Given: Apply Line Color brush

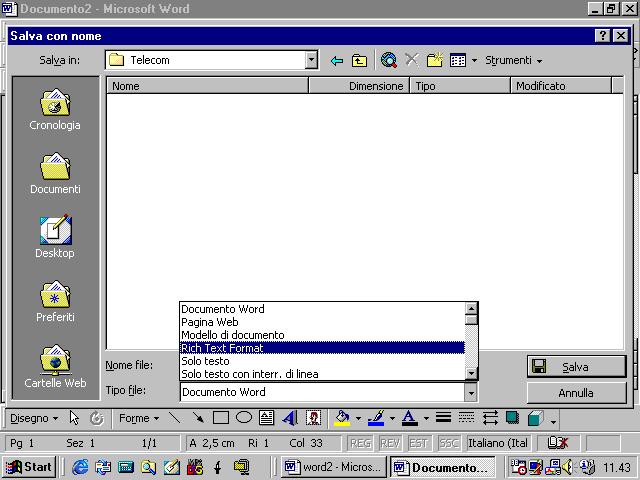Looking at the screenshot, I should [x=376, y=418].
